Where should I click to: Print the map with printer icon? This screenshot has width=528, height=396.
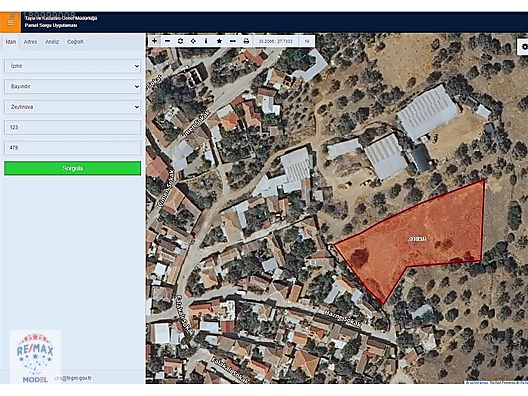(x=246, y=41)
